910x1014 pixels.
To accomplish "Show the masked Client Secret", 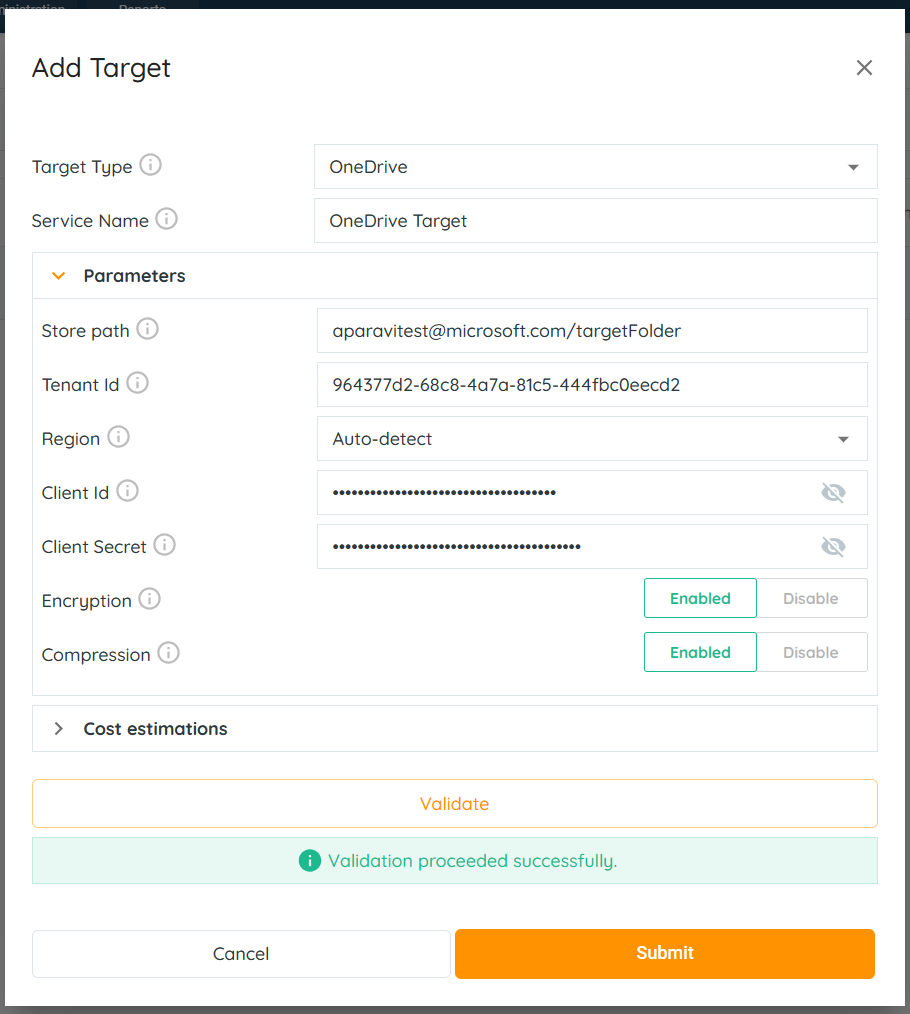I will pyautogui.click(x=832, y=546).
